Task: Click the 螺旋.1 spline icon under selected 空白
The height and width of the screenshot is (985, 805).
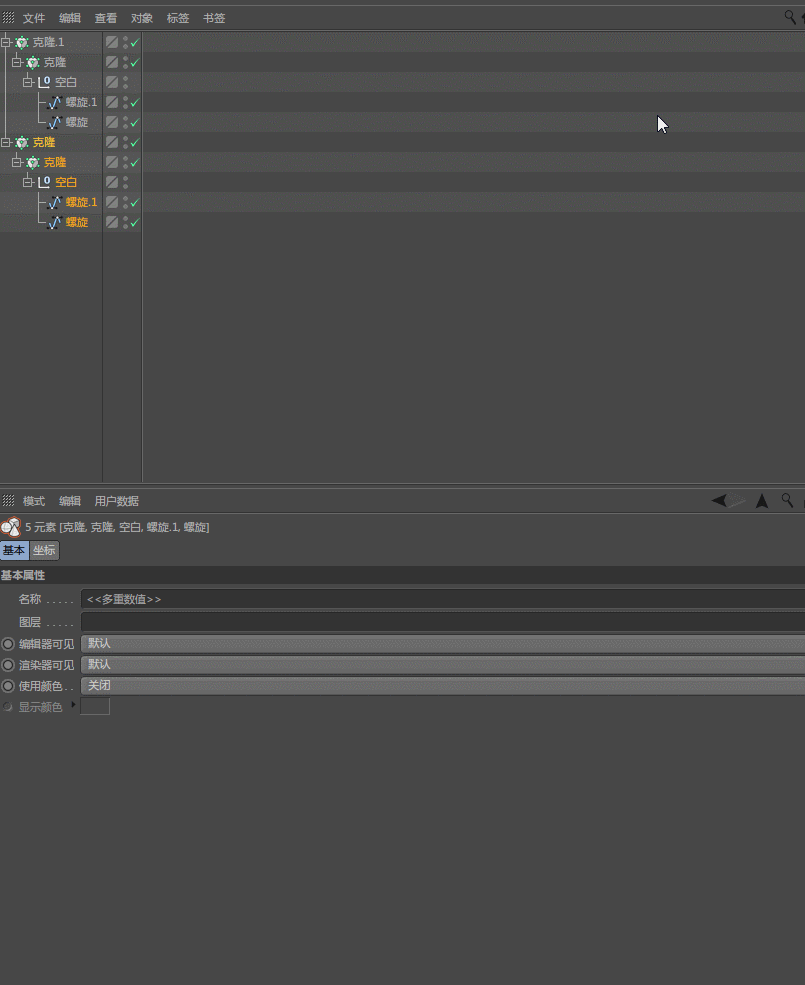Action: [x=55, y=202]
